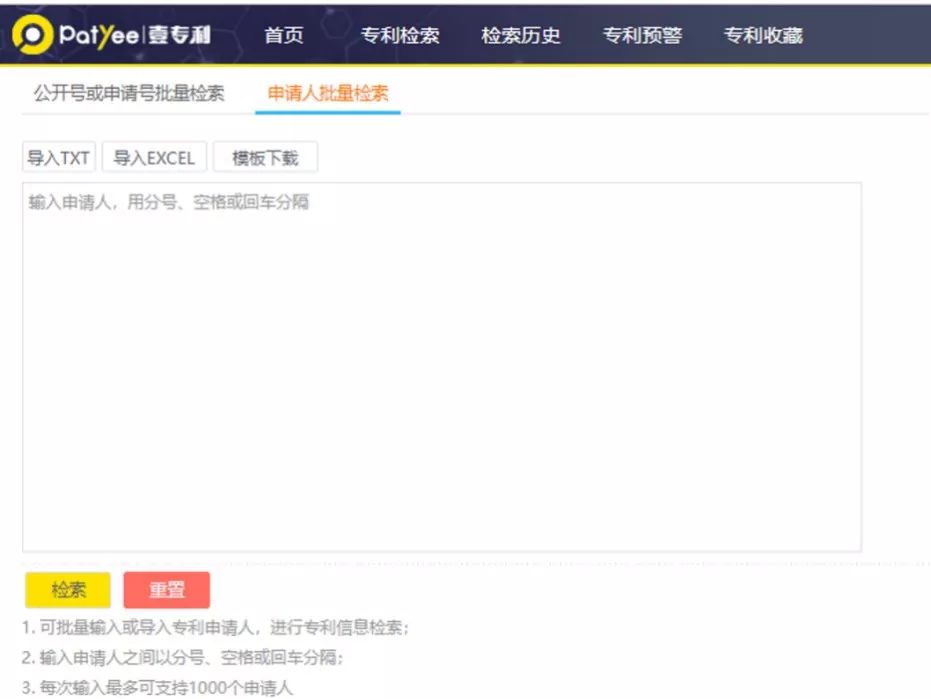Select note text 每次输入最多可支持1000个申请人
Viewport: 931px width, 699px height.
point(166,688)
